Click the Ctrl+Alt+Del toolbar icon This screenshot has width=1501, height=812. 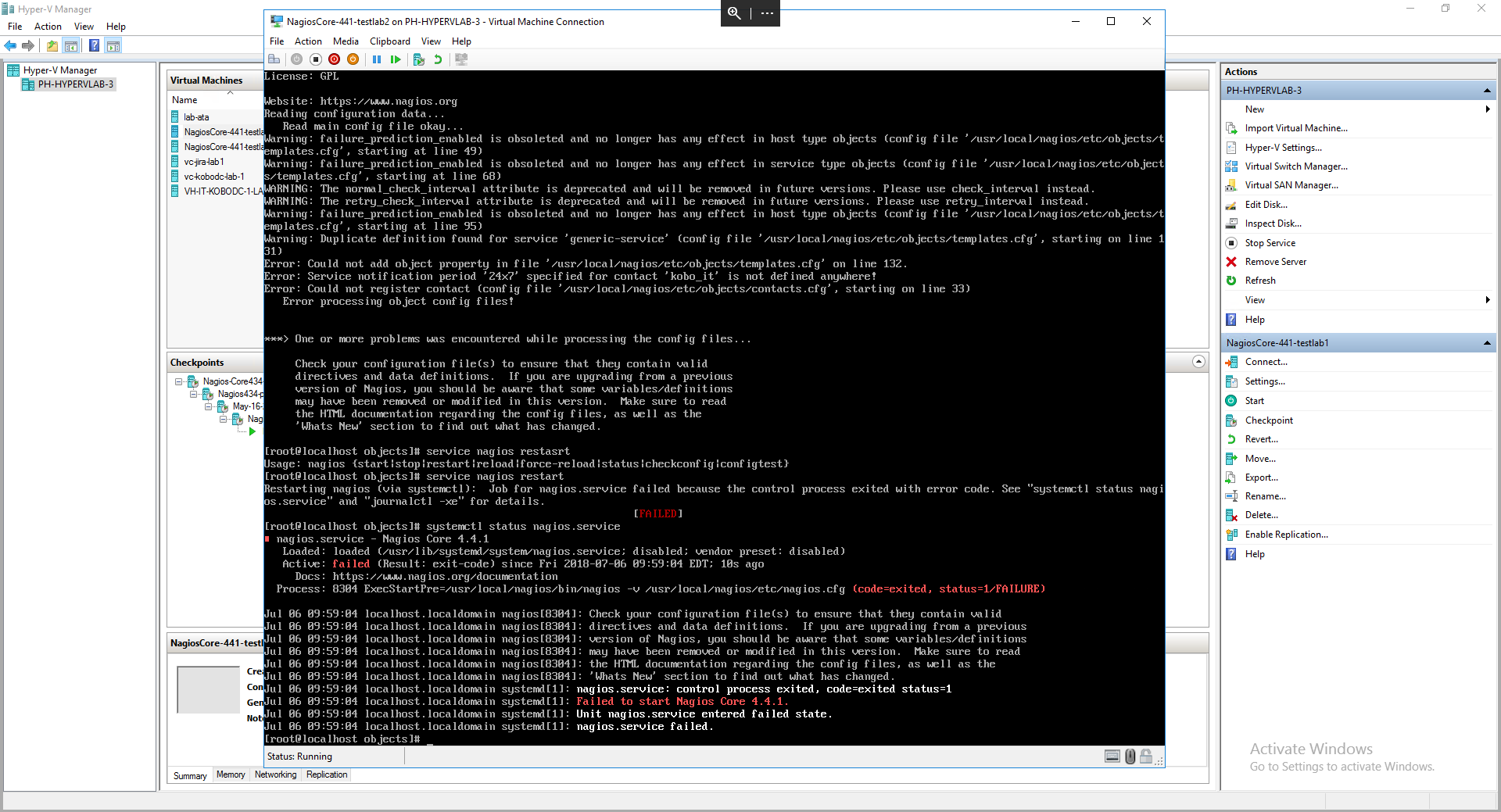[274, 59]
